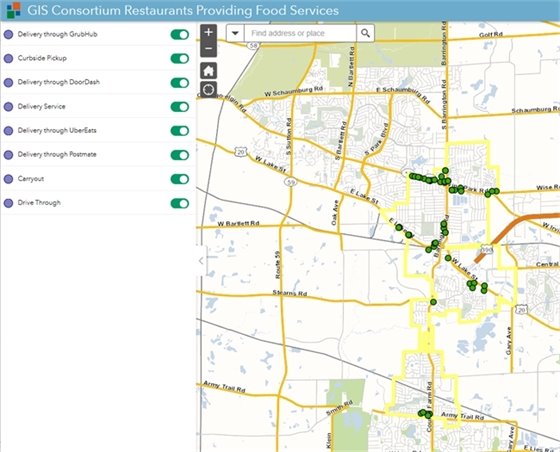The image size is (560, 452).
Task: Toggle off Delivery through GrubHub layer
Action: [x=180, y=35]
